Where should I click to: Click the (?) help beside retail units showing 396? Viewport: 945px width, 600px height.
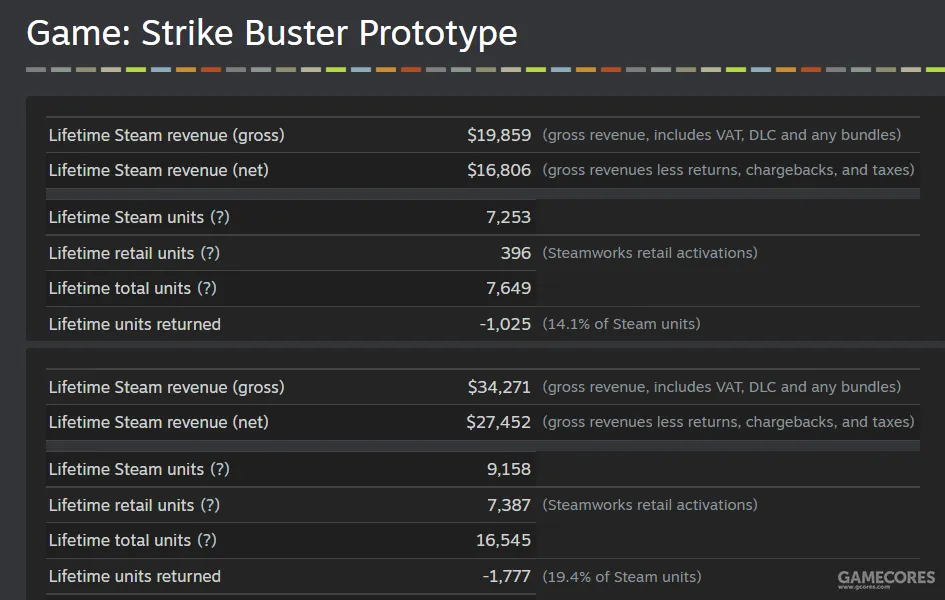[x=209, y=253]
